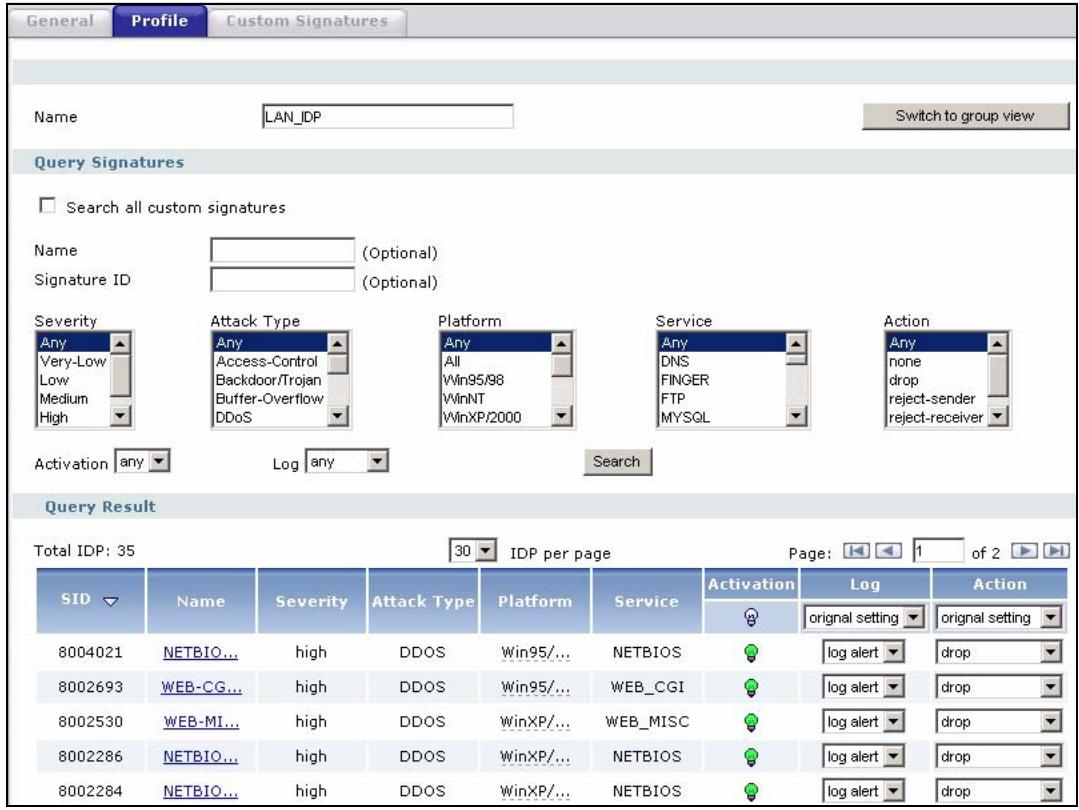1079x810 pixels.
Task: Select WinNT in Platform list
Action: [x=495, y=398]
